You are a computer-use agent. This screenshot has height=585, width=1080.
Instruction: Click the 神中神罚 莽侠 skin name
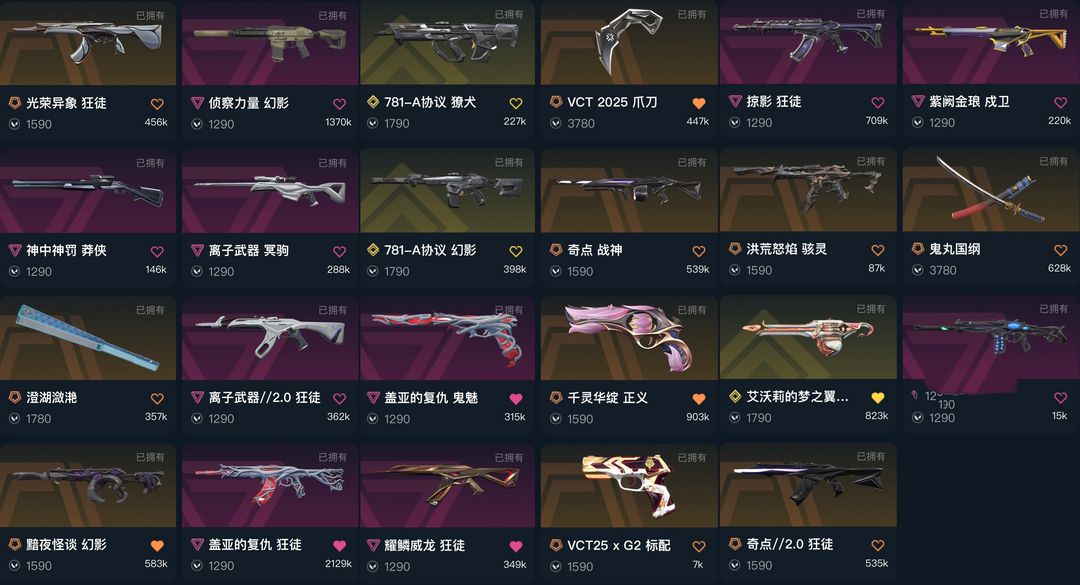pyautogui.click(x=66, y=250)
